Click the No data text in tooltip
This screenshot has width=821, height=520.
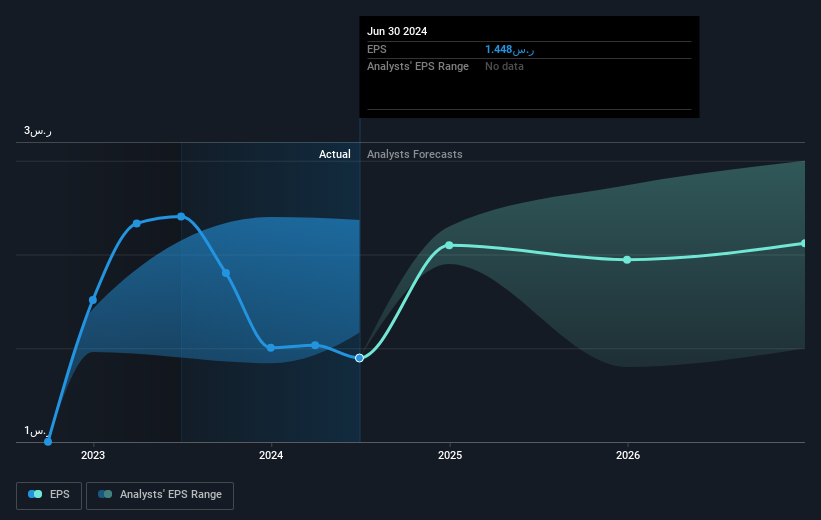(504, 67)
